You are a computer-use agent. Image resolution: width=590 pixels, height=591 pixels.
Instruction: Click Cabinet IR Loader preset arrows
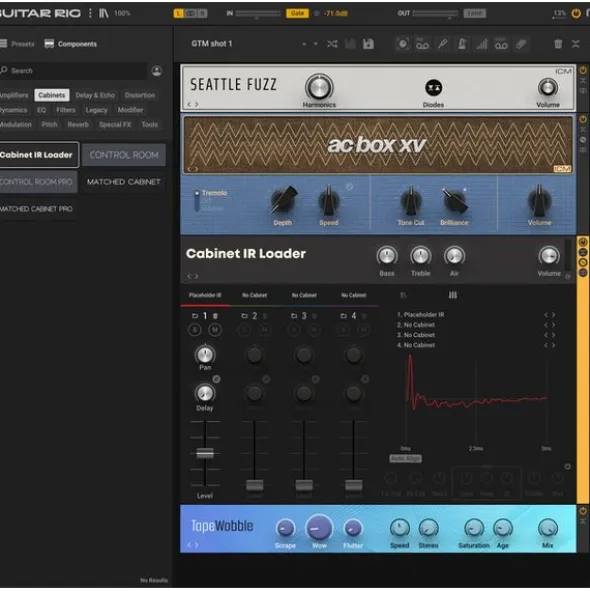tap(193, 276)
